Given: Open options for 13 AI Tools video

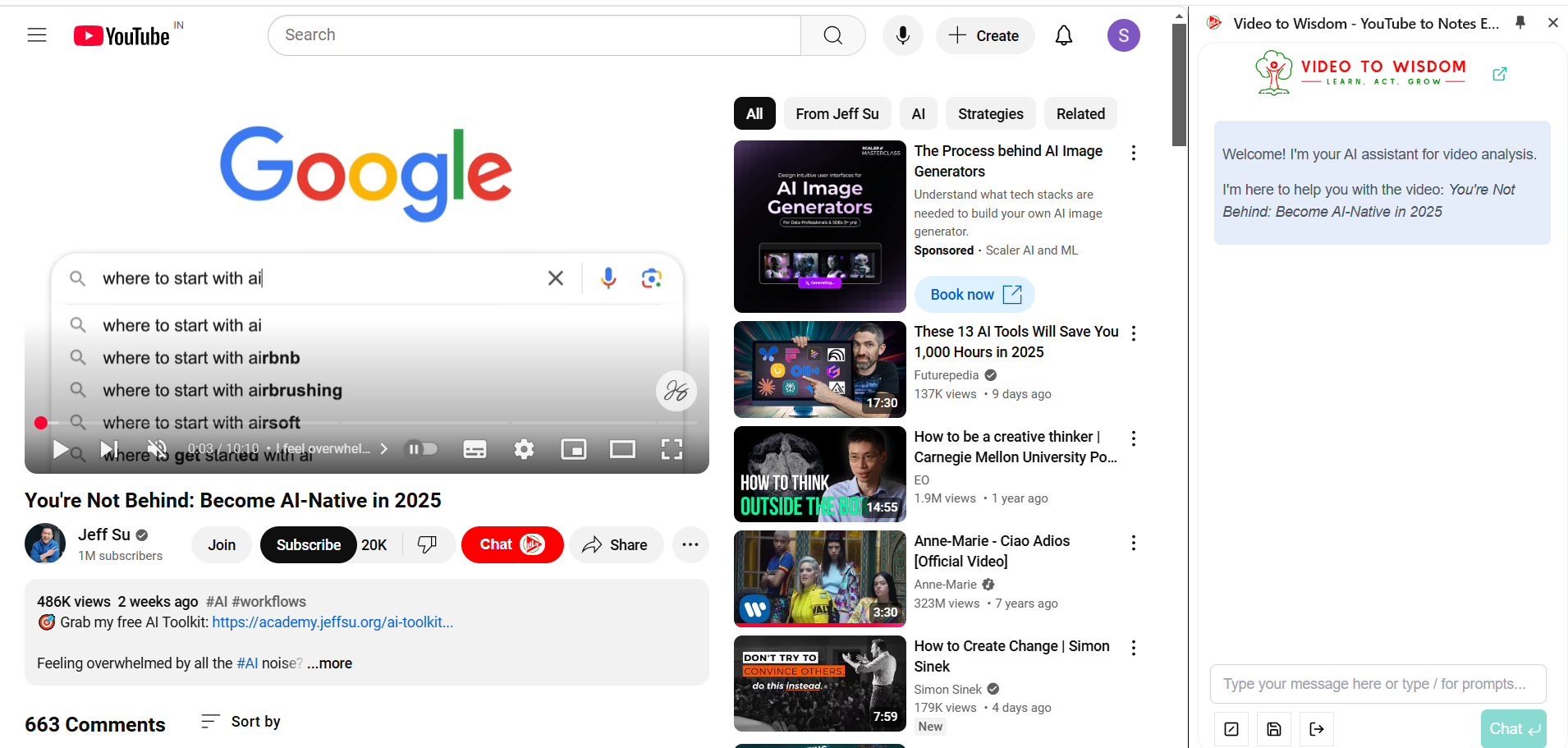Looking at the screenshot, I should 1134,333.
